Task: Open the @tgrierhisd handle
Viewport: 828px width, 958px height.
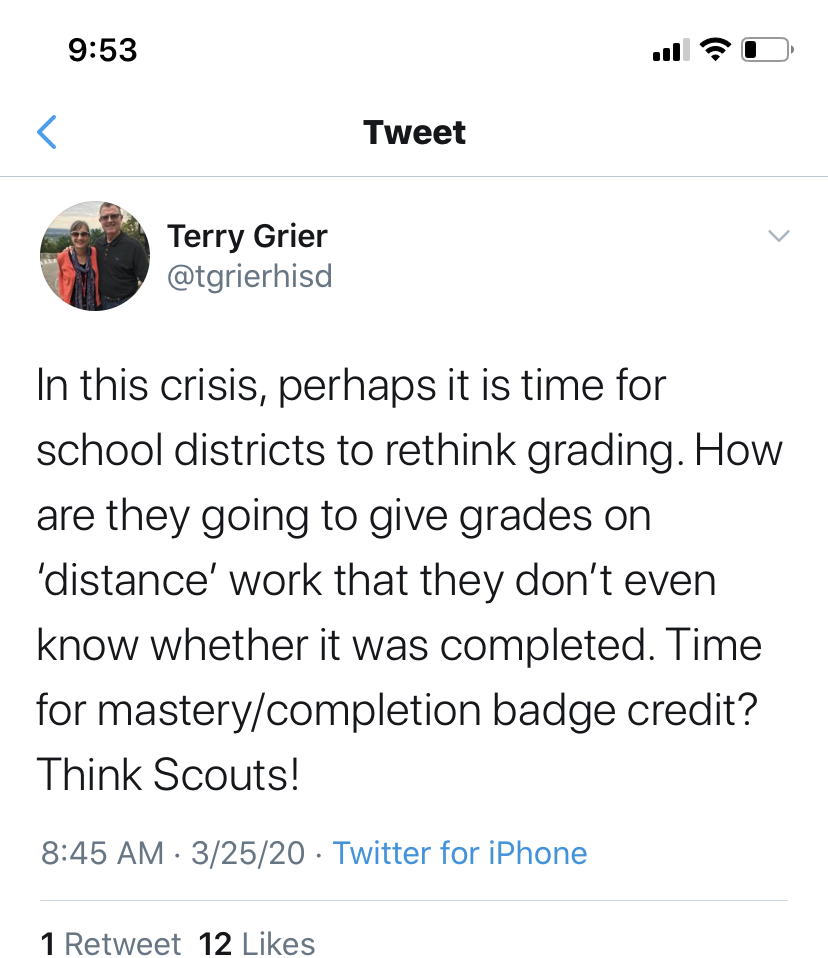Action: point(249,275)
